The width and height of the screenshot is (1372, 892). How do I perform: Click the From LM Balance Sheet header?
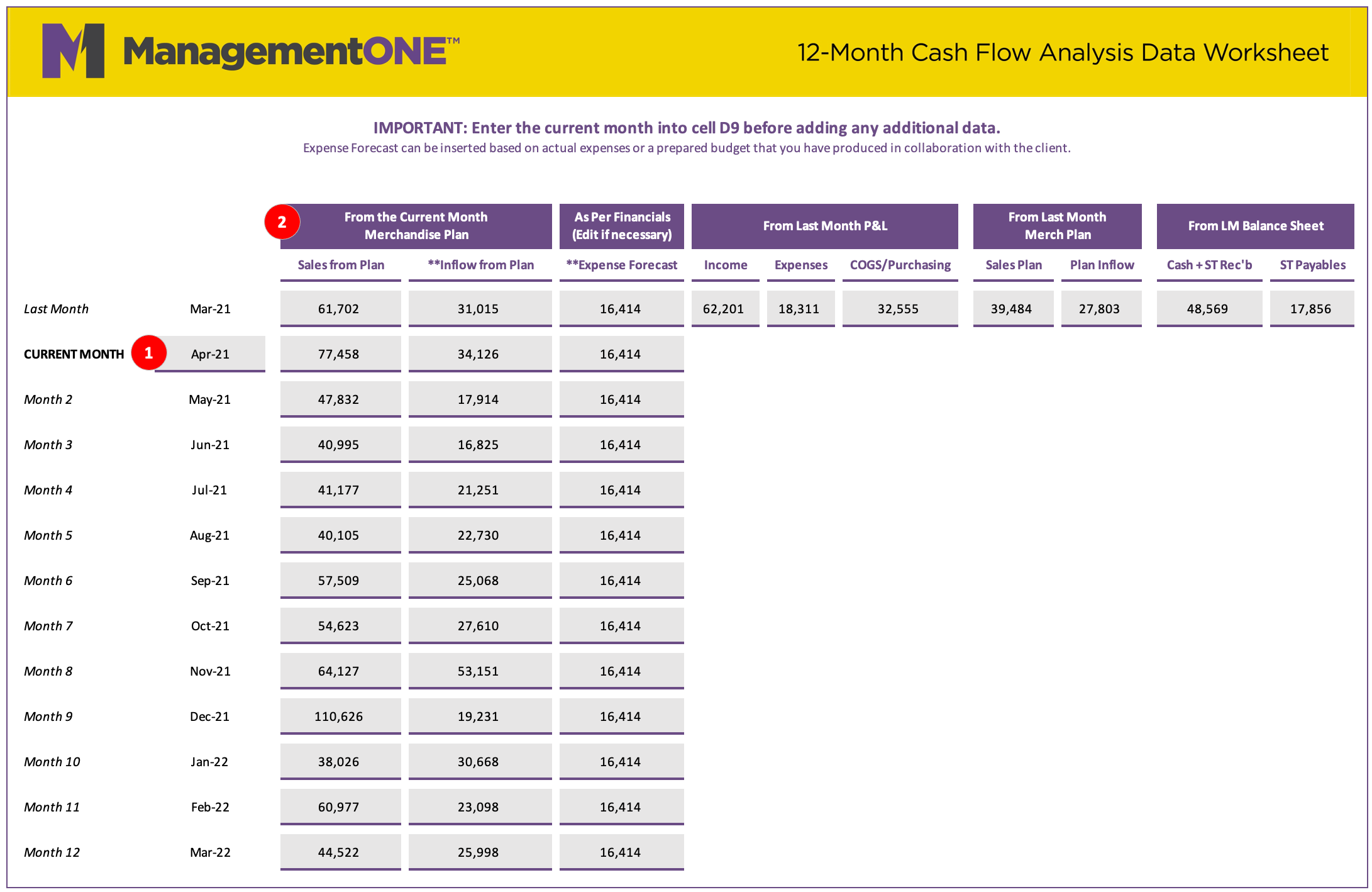1255,226
